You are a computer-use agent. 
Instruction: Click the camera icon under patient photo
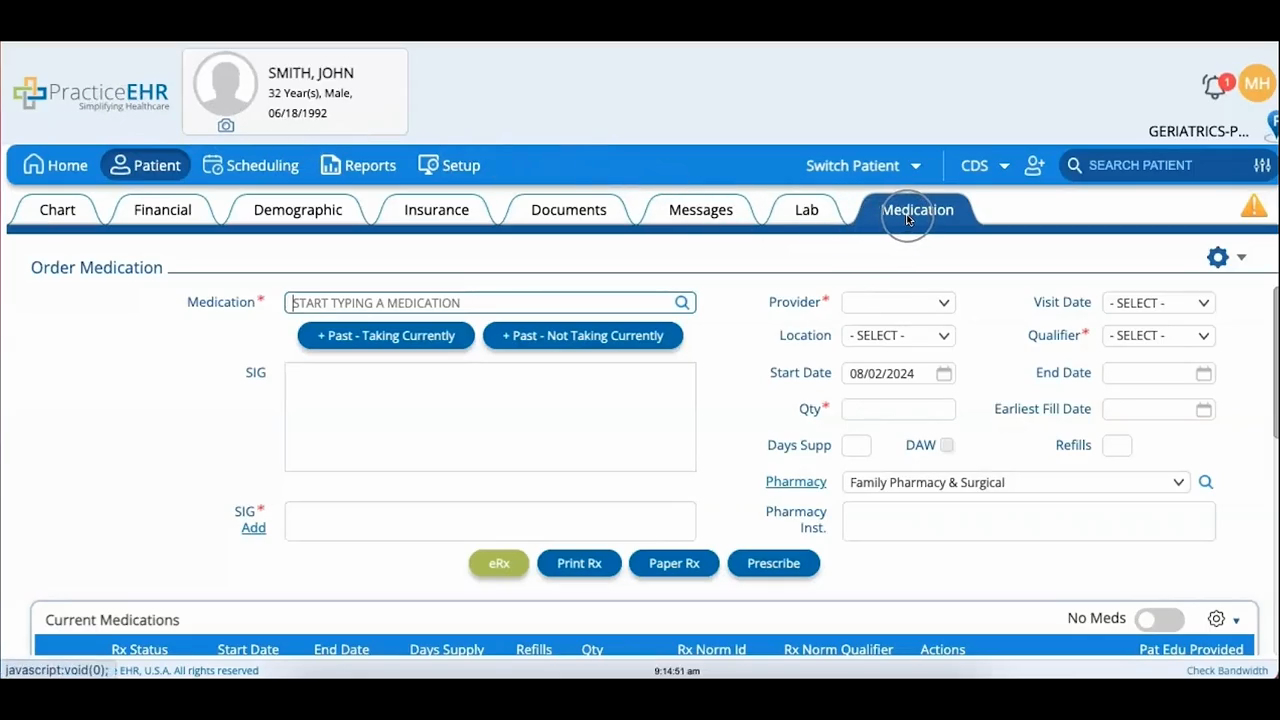click(226, 126)
